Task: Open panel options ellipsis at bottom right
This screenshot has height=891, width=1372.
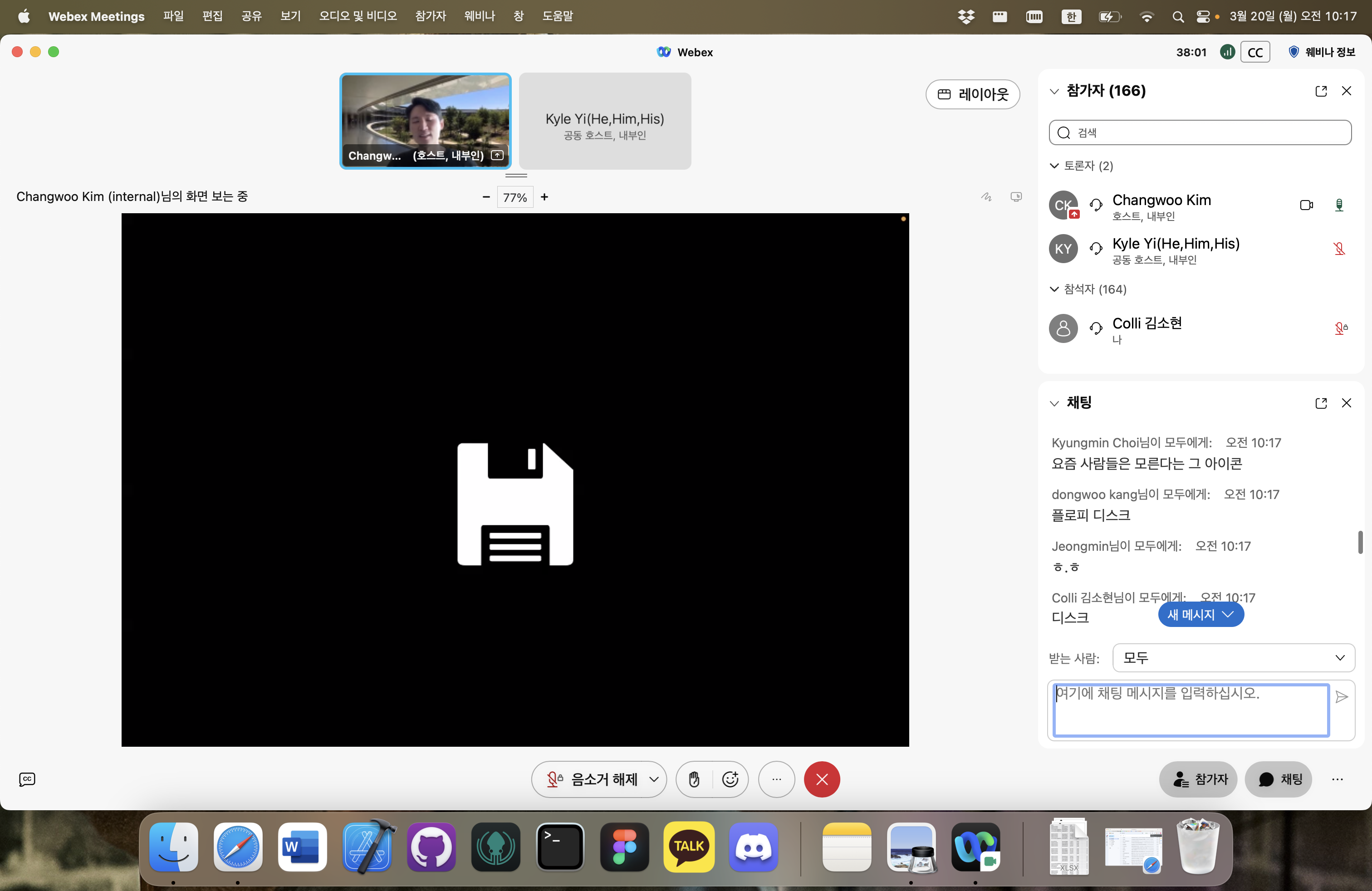Action: click(1338, 780)
